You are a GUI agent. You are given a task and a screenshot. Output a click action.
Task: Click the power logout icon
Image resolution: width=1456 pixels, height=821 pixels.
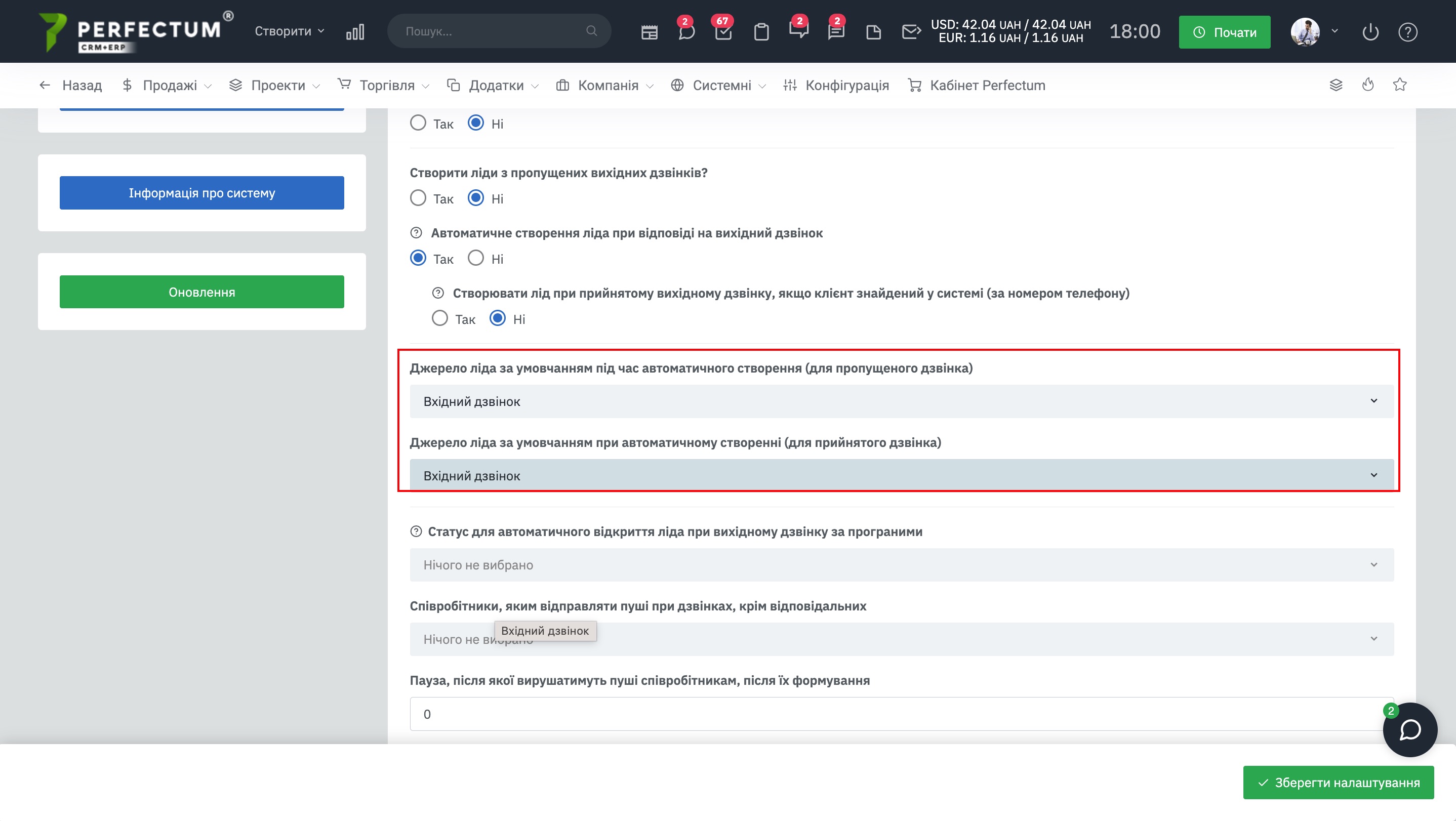pyautogui.click(x=1370, y=32)
